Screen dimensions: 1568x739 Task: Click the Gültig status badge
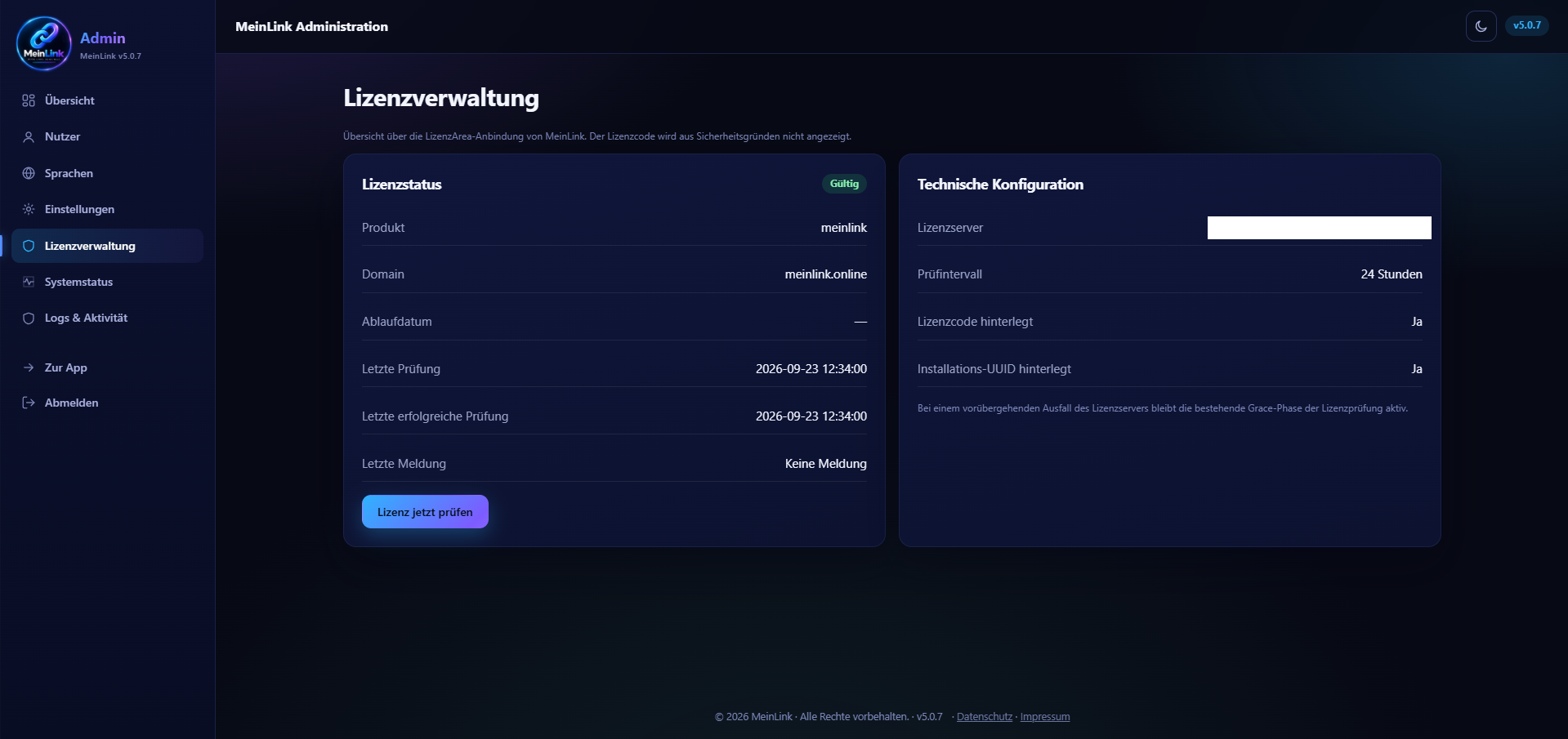[844, 184]
